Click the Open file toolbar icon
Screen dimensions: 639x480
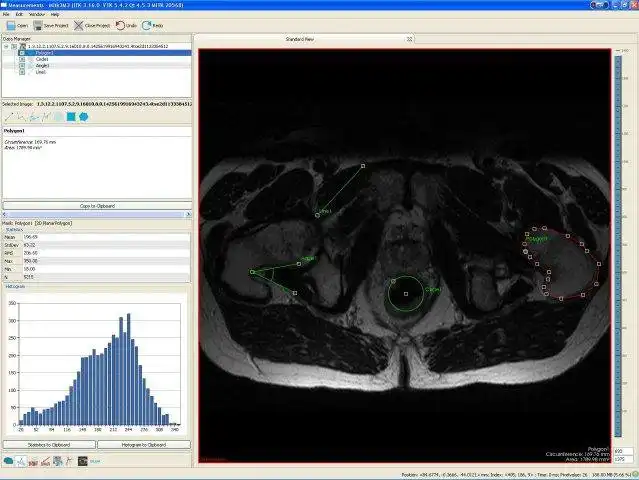(x=11, y=26)
